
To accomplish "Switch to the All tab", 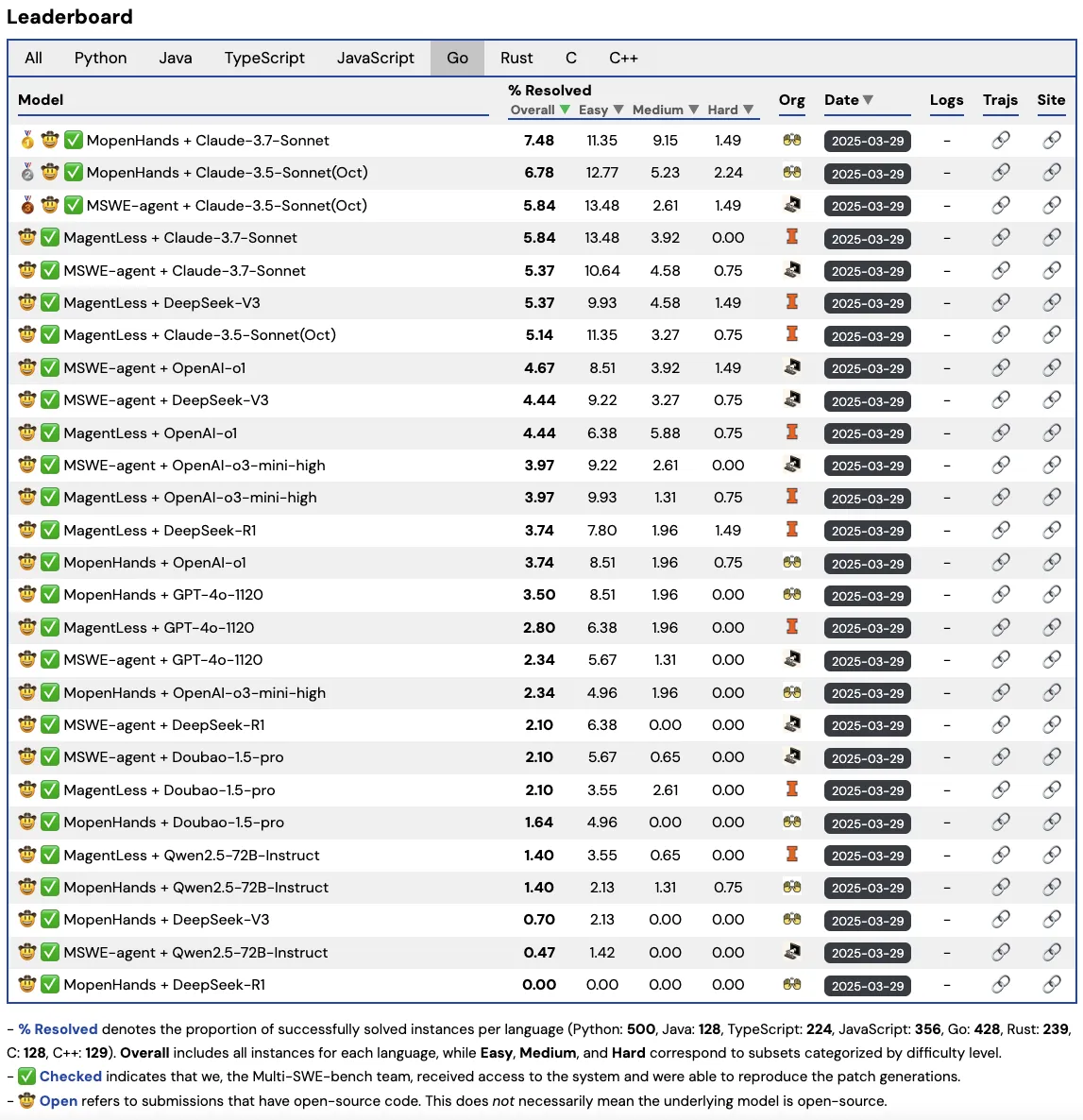I will [x=33, y=58].
